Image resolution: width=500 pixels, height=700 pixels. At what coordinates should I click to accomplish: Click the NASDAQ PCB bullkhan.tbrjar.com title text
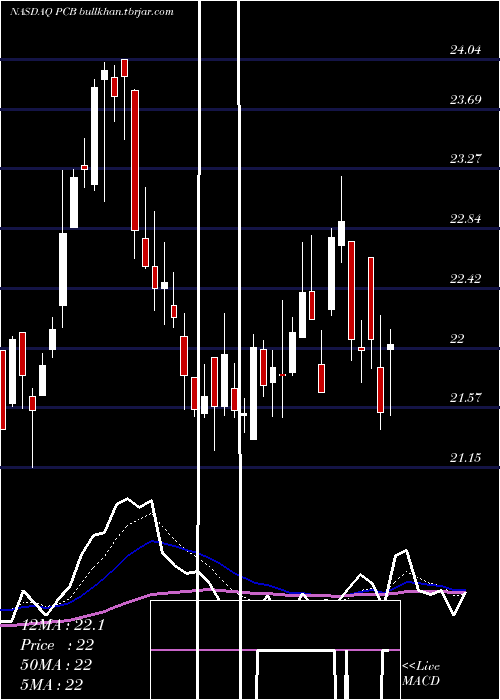pyautogui.click(x=92, y=12)
